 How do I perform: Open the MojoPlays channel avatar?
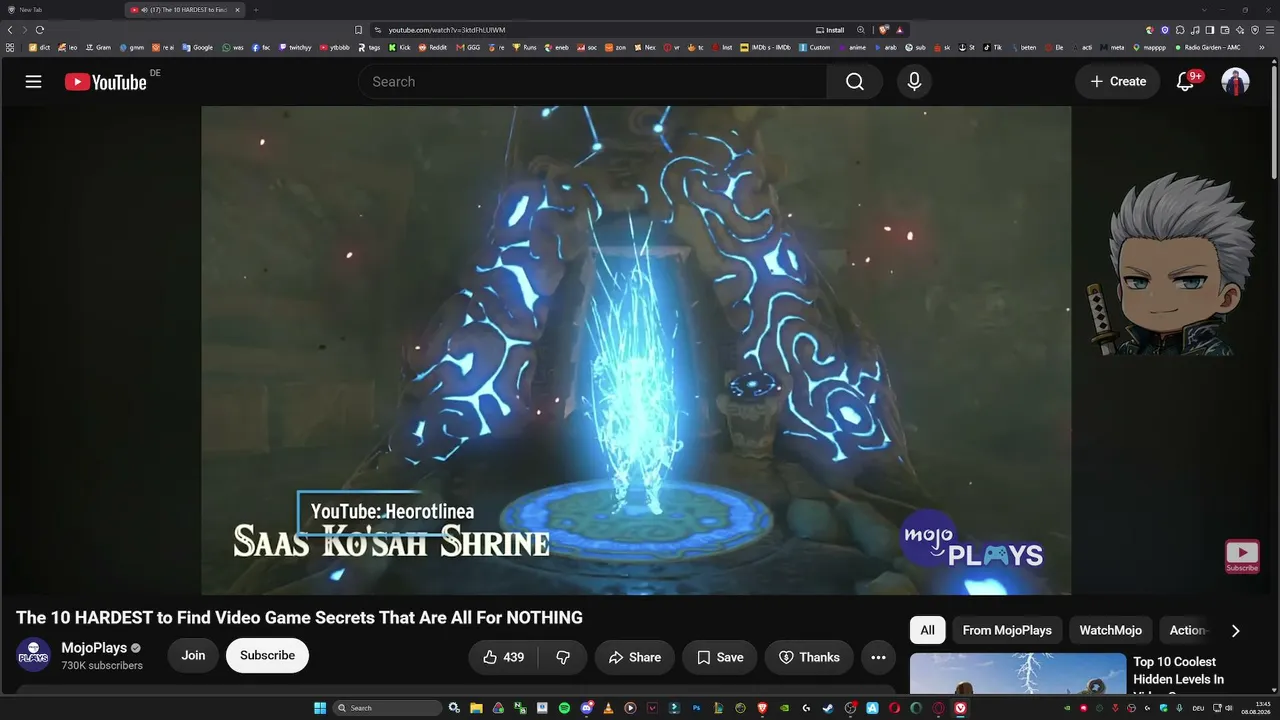(34, 656)
